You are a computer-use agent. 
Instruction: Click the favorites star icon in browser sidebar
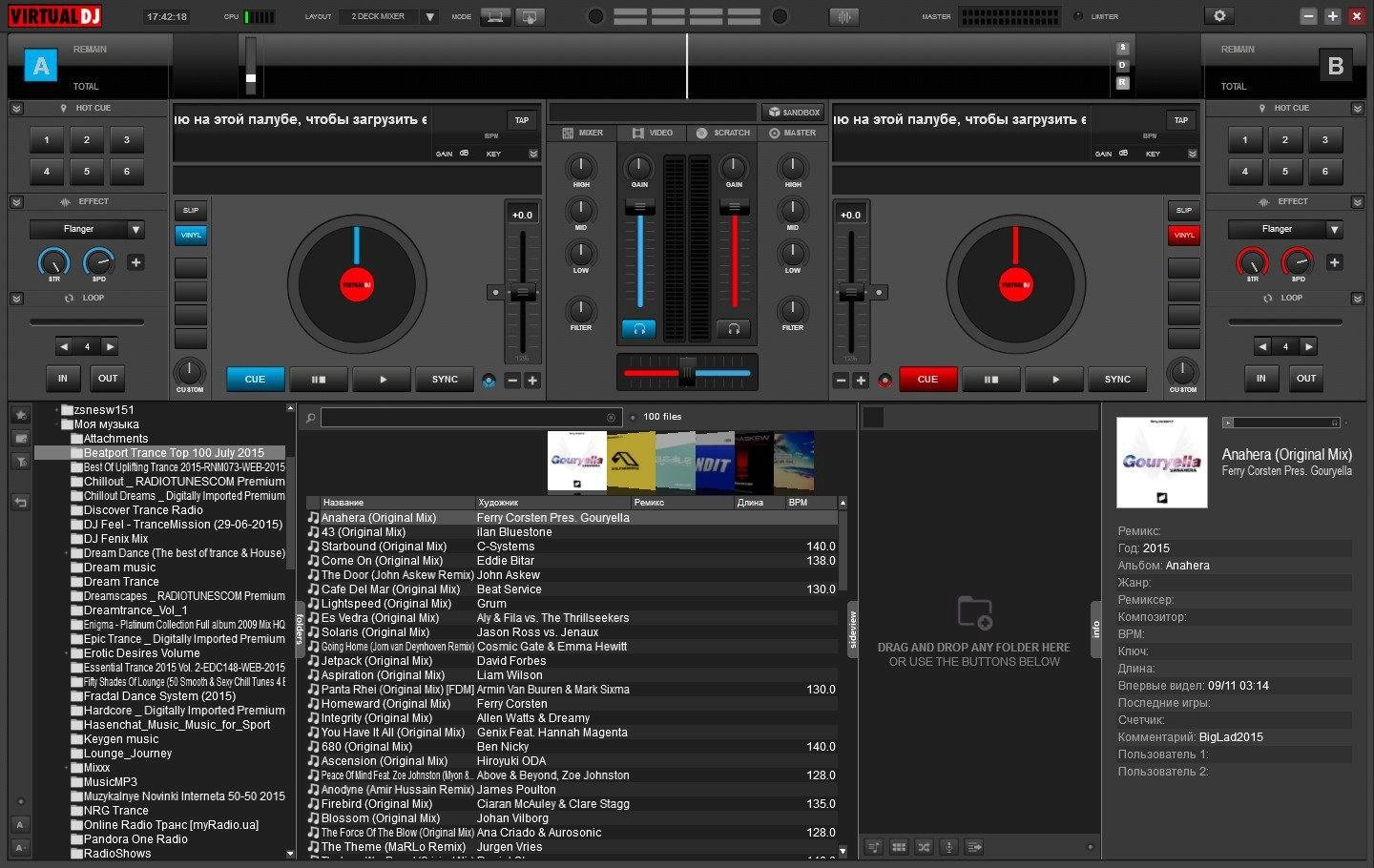tap(20, 415)
